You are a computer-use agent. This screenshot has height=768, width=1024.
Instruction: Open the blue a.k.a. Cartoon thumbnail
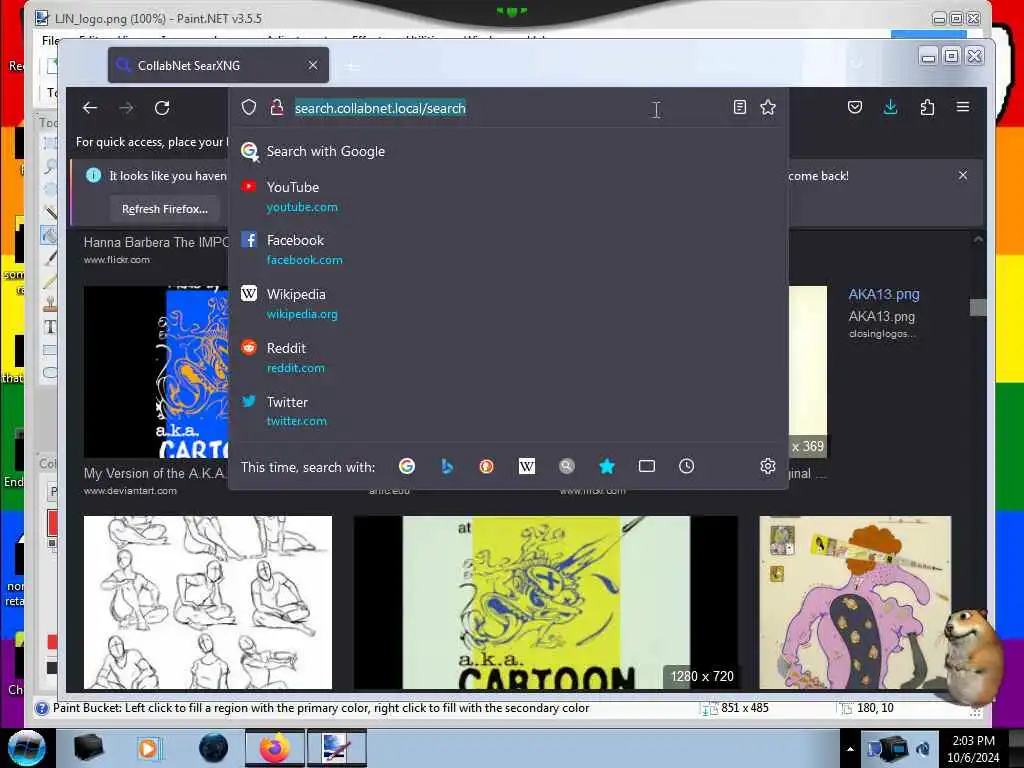[156, 372]
